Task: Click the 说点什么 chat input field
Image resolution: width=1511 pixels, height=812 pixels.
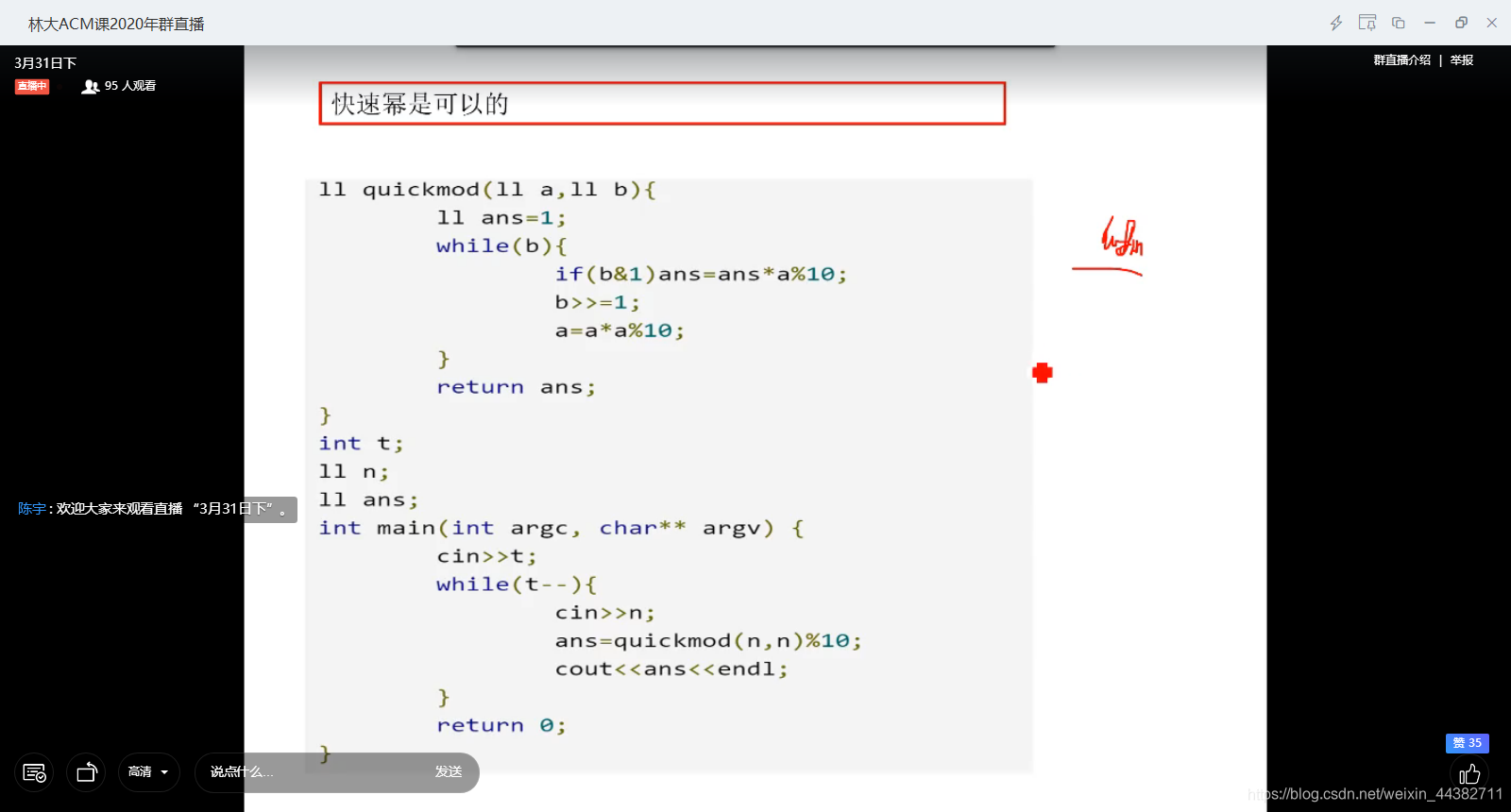Action: [x=312, y=772]
